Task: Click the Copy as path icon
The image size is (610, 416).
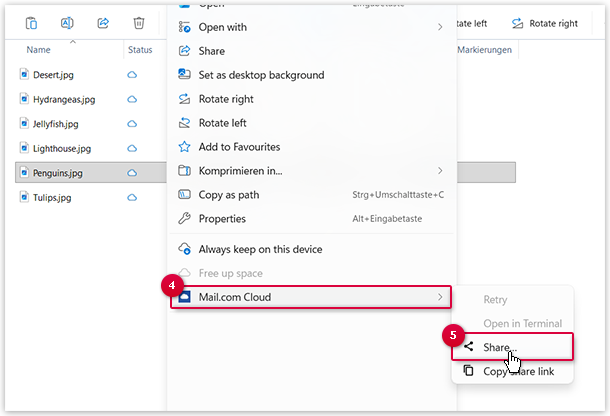Action: [x=184, y=194]
